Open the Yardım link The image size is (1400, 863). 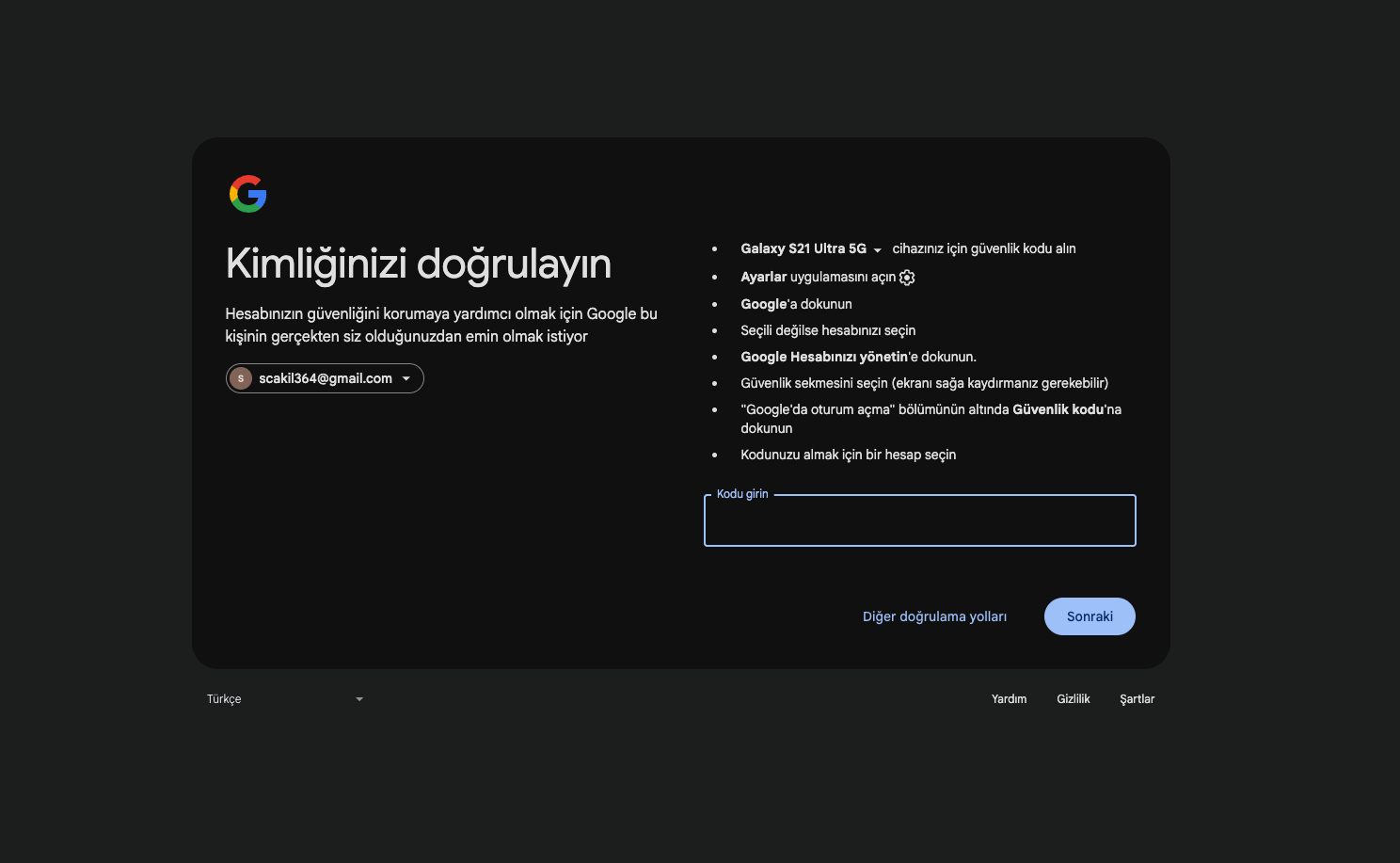click(x=1009, y=699)
